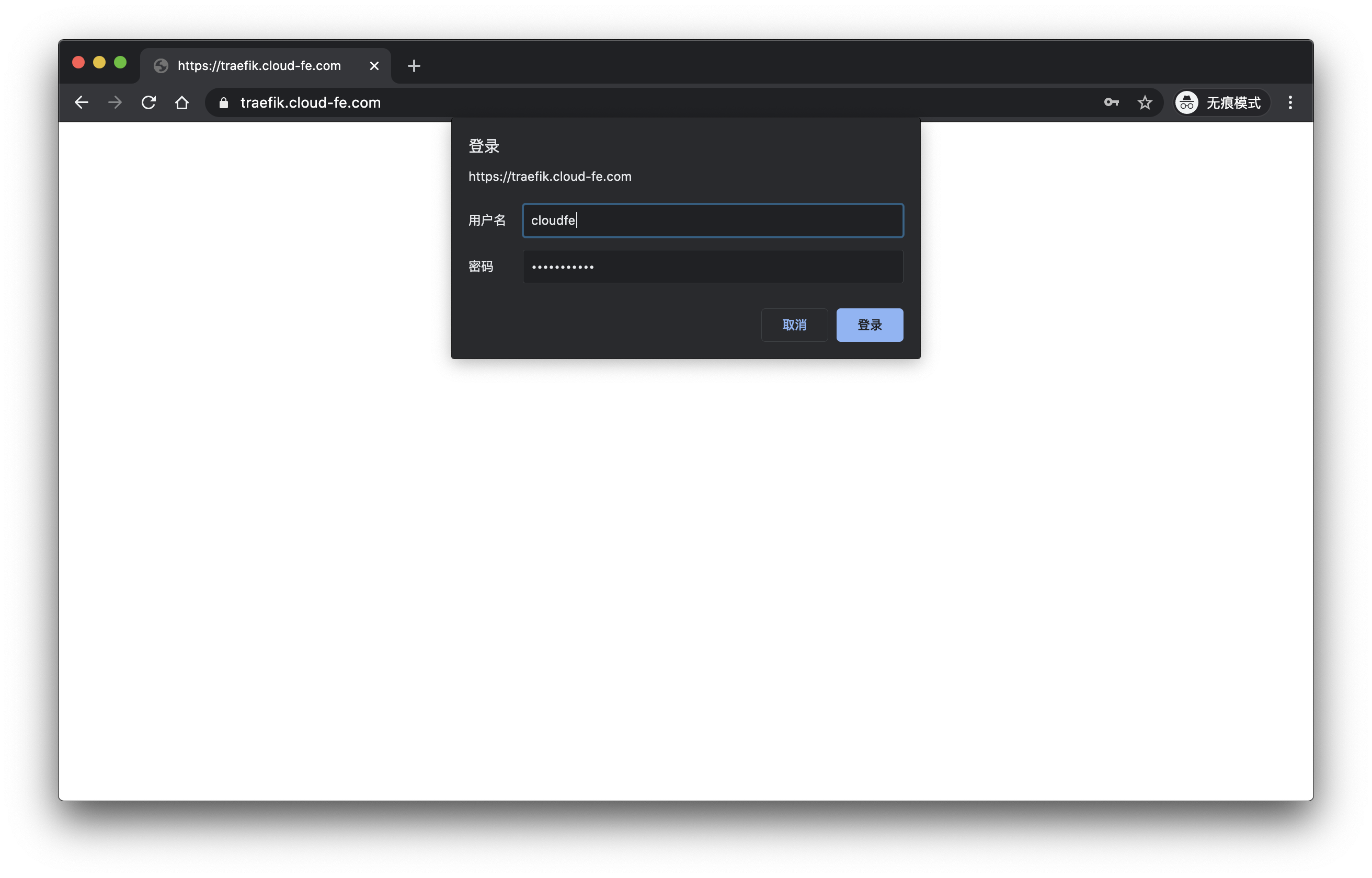Open the browser home page icon
Viewport: 1372px width, 878px height.
click(x=182, y=102)
